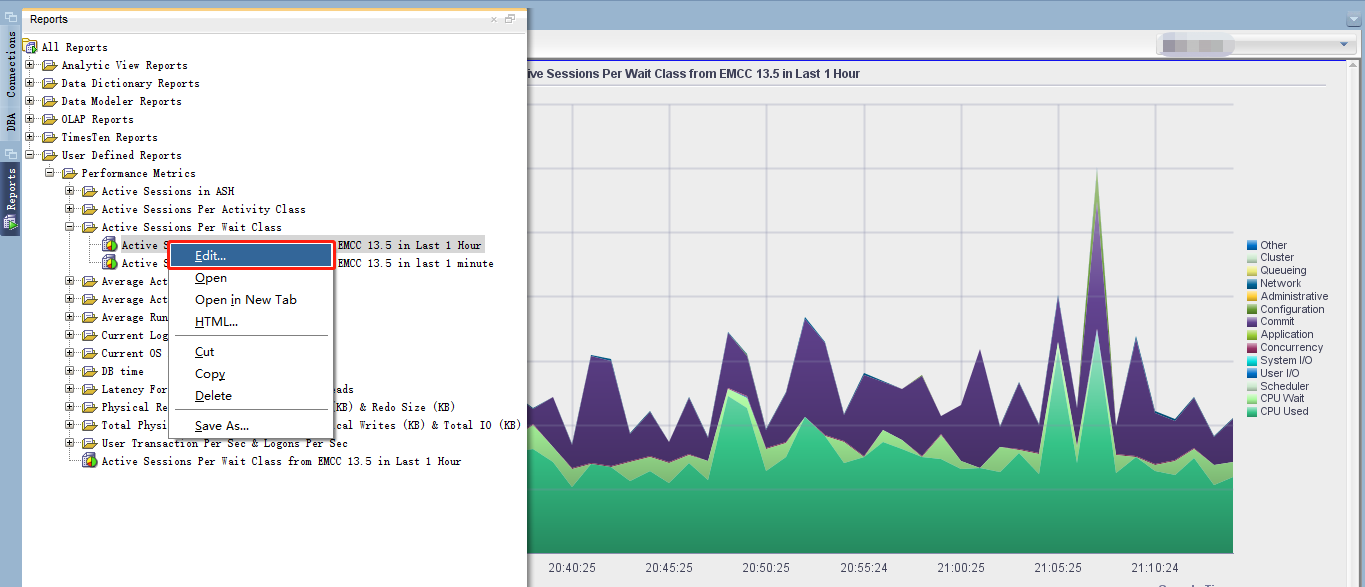
Task: Click the 'Reports' panel title
Action: (49, 19)
